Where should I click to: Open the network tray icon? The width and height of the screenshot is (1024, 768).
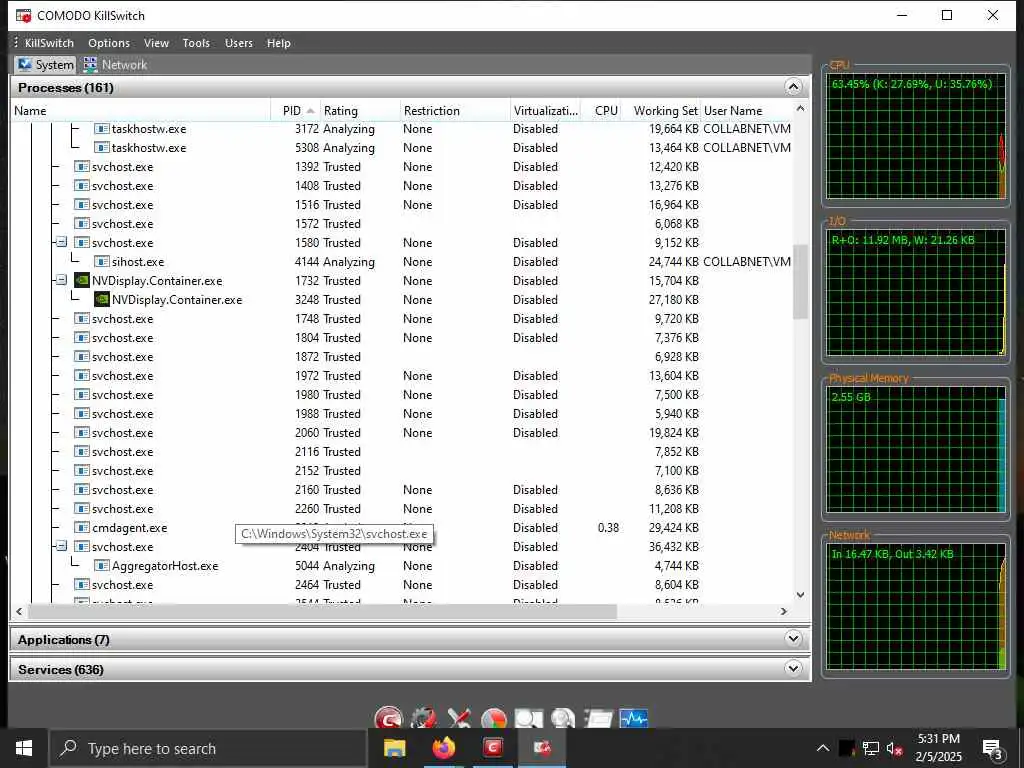pyautogui.click(x=871, y=748)
